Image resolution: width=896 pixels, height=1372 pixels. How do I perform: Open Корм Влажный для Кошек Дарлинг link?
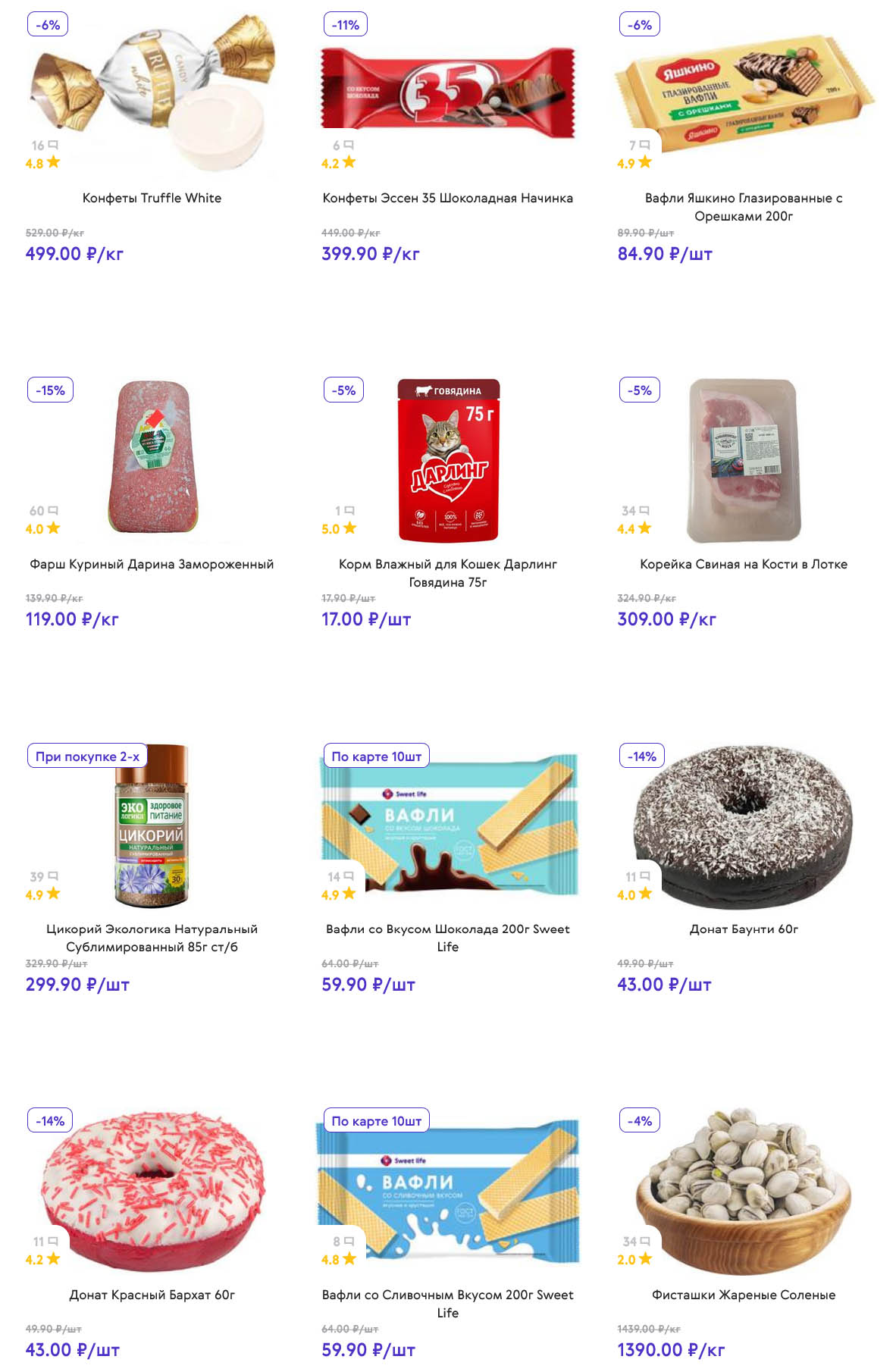447,573
